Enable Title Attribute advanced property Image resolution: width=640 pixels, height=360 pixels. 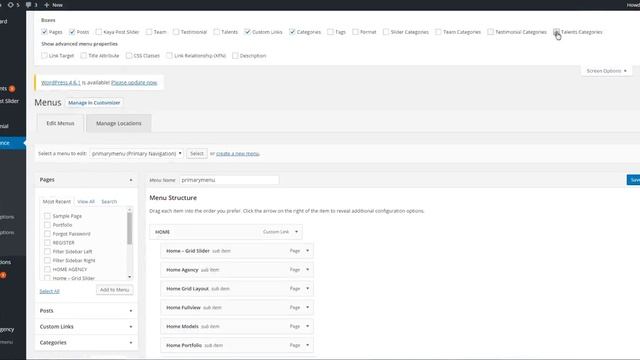(x=84, y=56)
